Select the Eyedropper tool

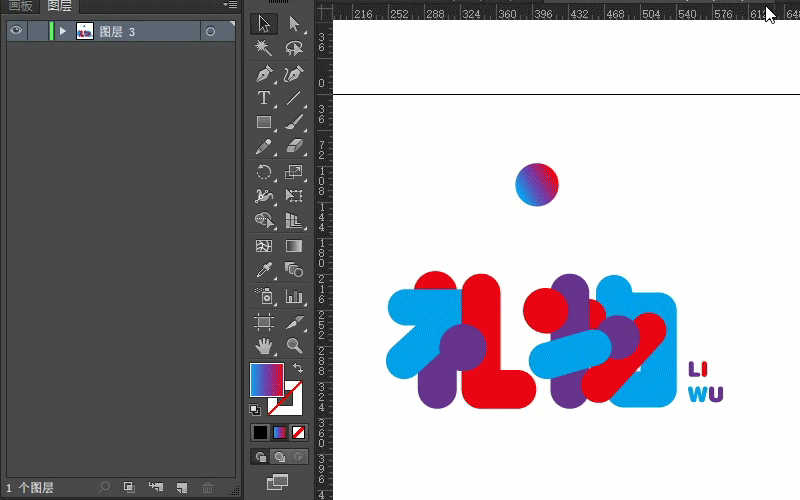coord(264,270)
